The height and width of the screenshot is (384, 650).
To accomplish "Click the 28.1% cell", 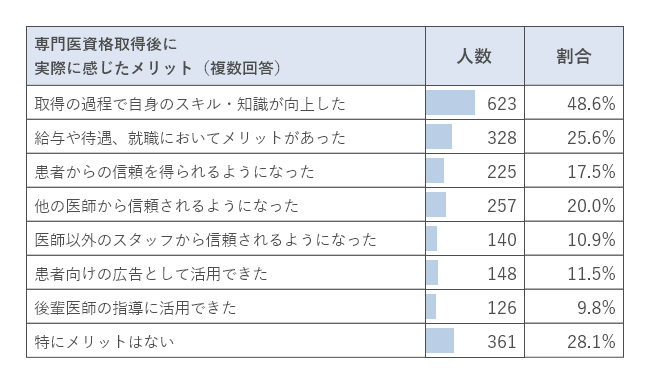I will click(574, 341).
